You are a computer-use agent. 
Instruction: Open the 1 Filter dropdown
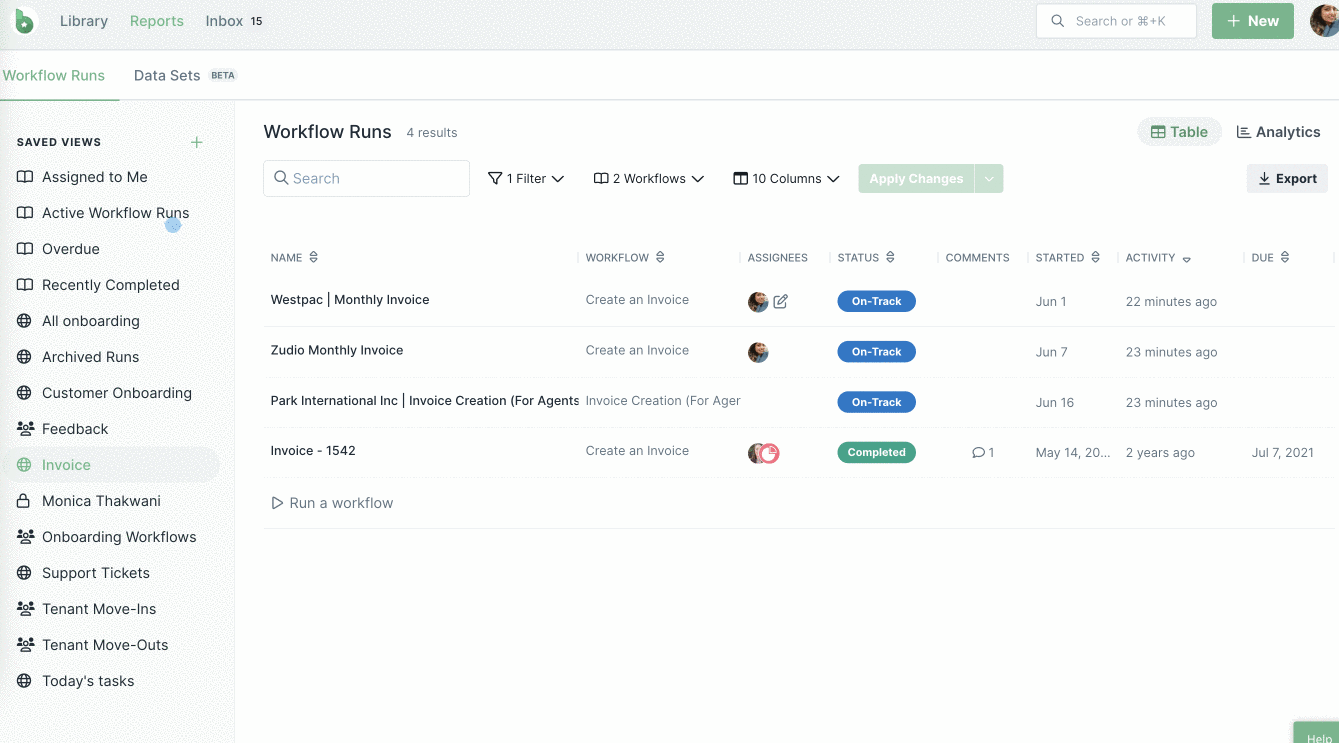526,179
